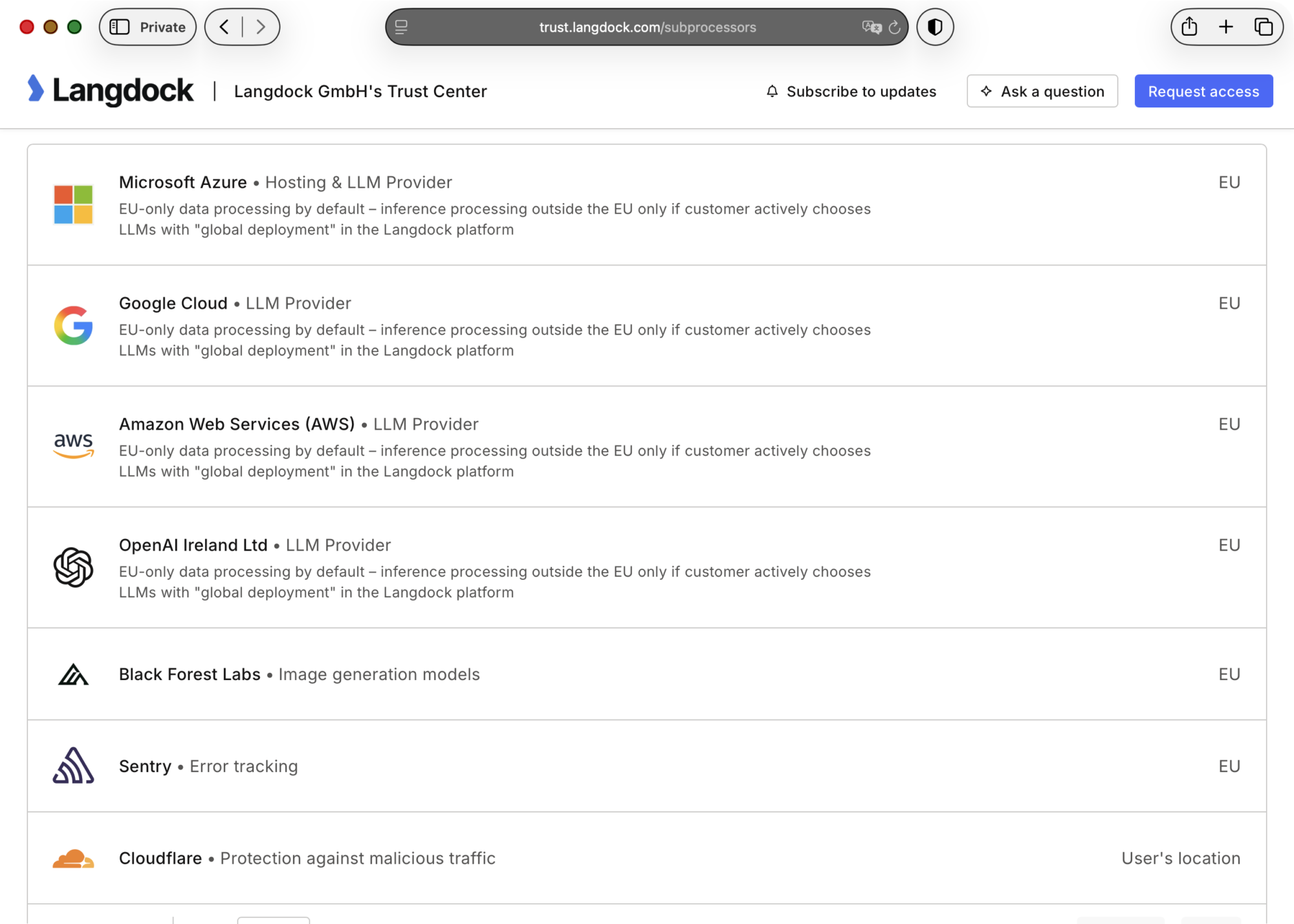Click the Hosting & LLM Provider label
1294x924 pixels.
[358, 182]
